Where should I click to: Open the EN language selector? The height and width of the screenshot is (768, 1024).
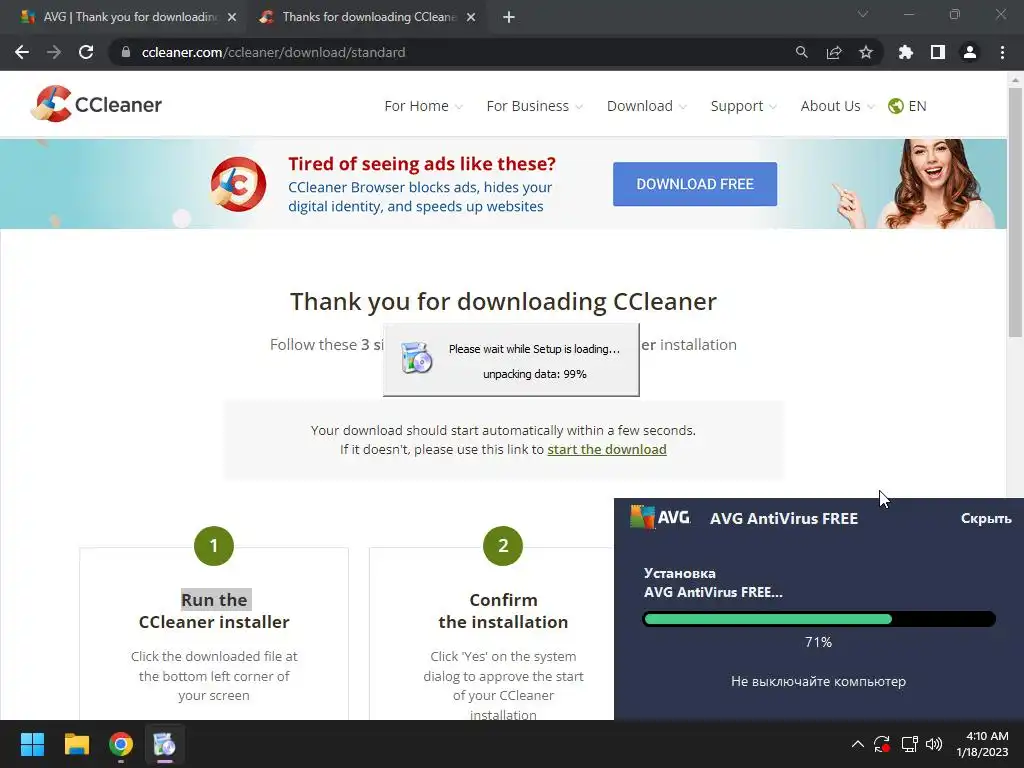(917, 106)
